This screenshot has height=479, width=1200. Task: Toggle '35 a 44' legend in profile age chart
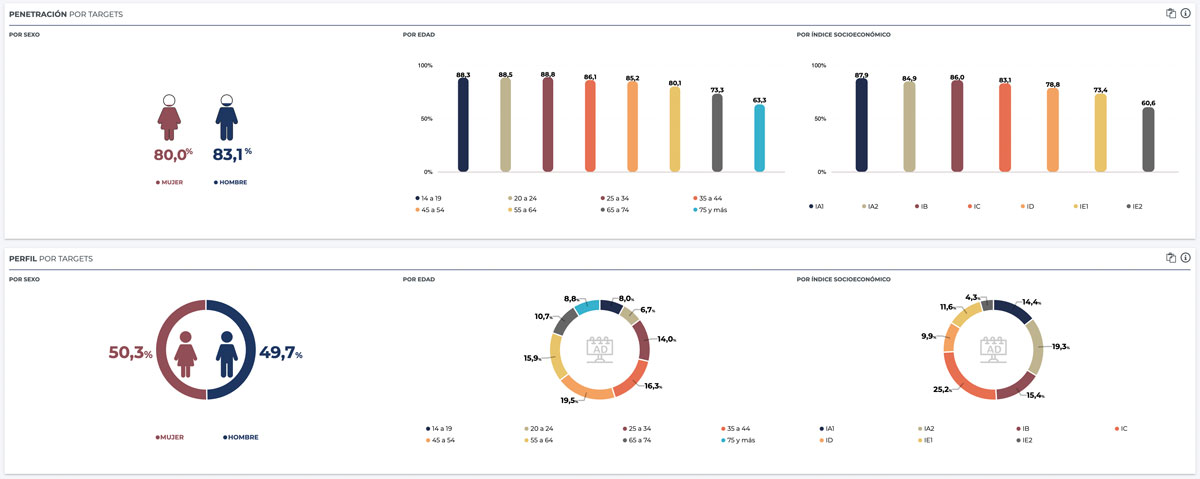(x=740, y=428)
